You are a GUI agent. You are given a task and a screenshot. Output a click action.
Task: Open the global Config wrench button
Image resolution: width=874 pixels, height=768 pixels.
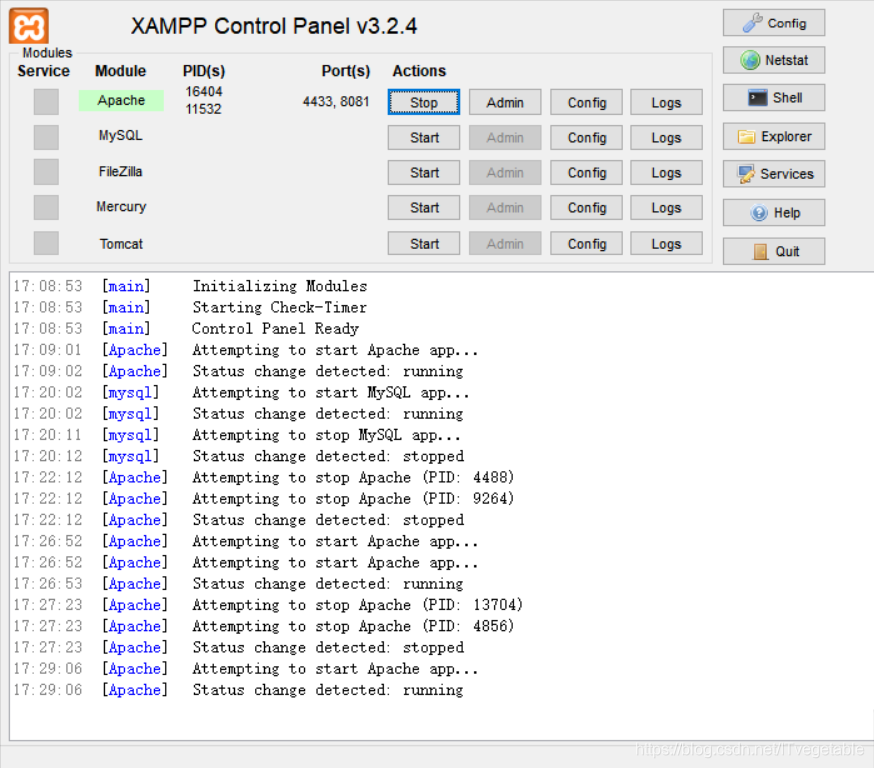(774, 23)
